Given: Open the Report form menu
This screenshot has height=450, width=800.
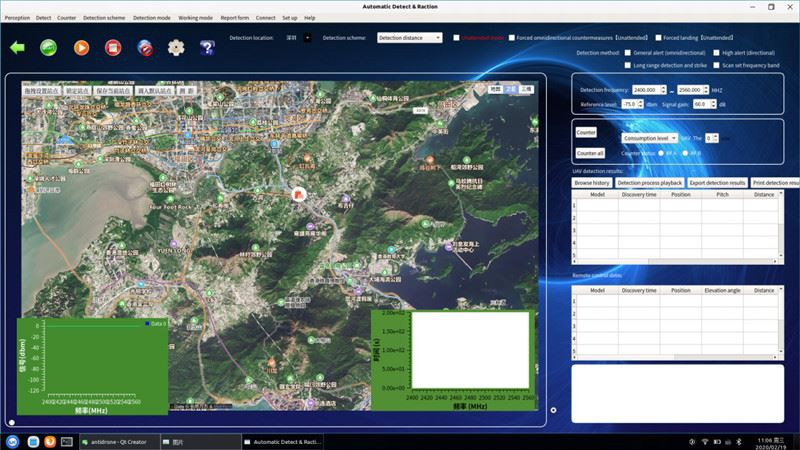Looking at the screenshot, I should [235, 17].
